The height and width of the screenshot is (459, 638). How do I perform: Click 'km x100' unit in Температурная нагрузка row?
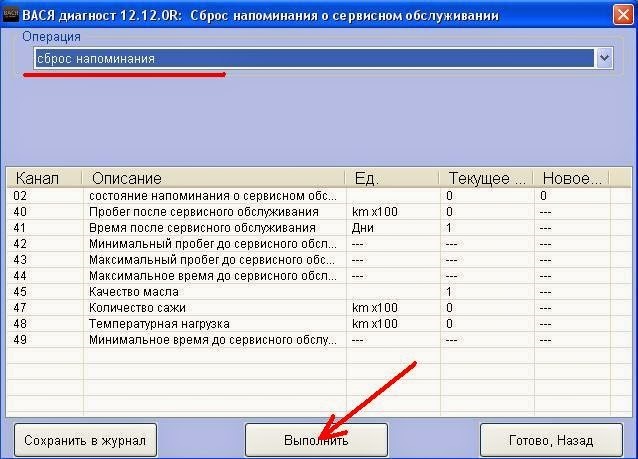375,323
